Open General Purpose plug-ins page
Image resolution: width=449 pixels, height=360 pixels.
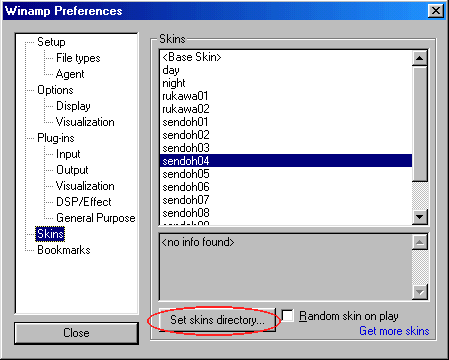coord(96,218)
